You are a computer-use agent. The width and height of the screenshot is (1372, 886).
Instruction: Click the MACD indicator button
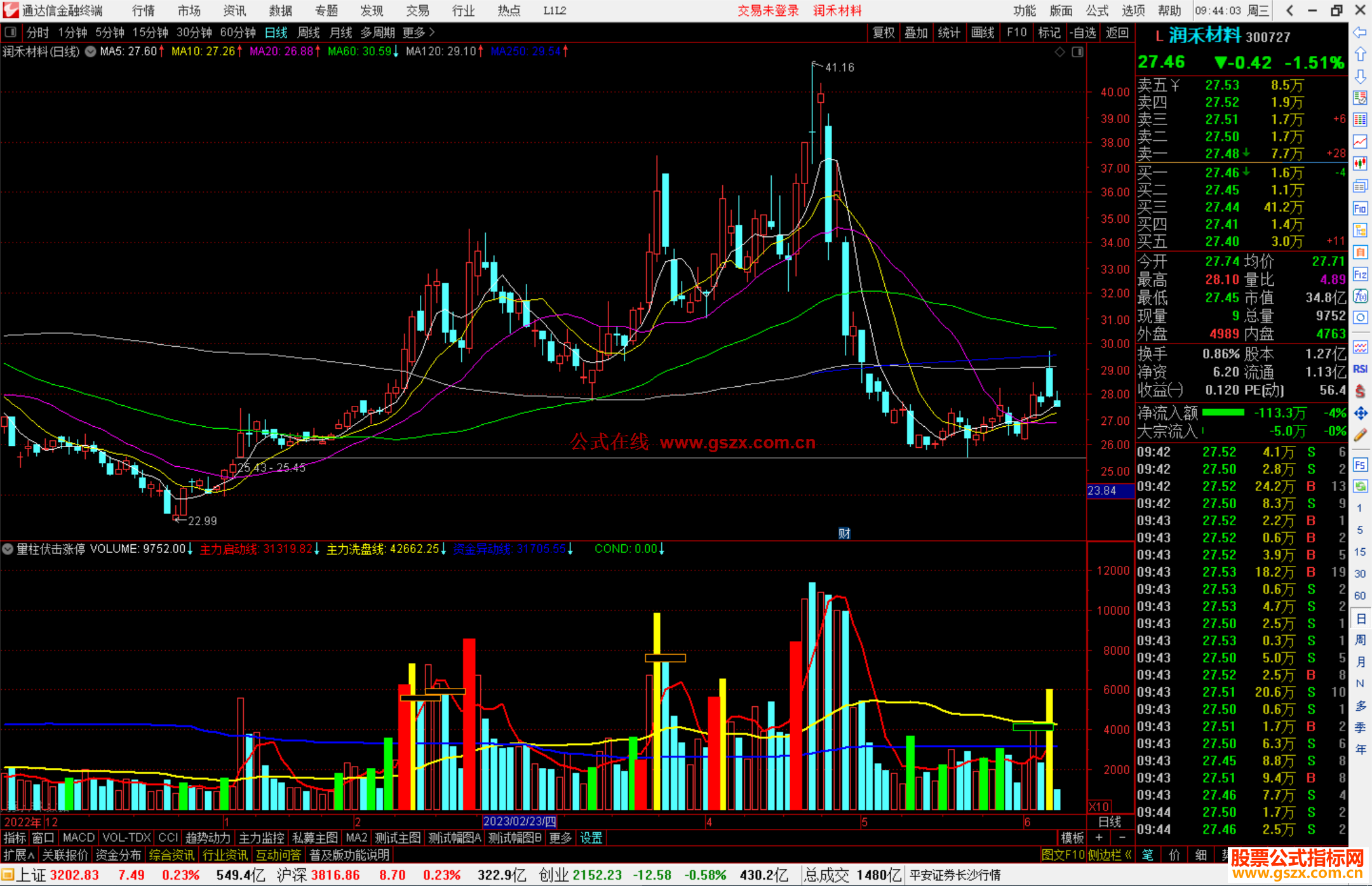[x=78, y=838]
